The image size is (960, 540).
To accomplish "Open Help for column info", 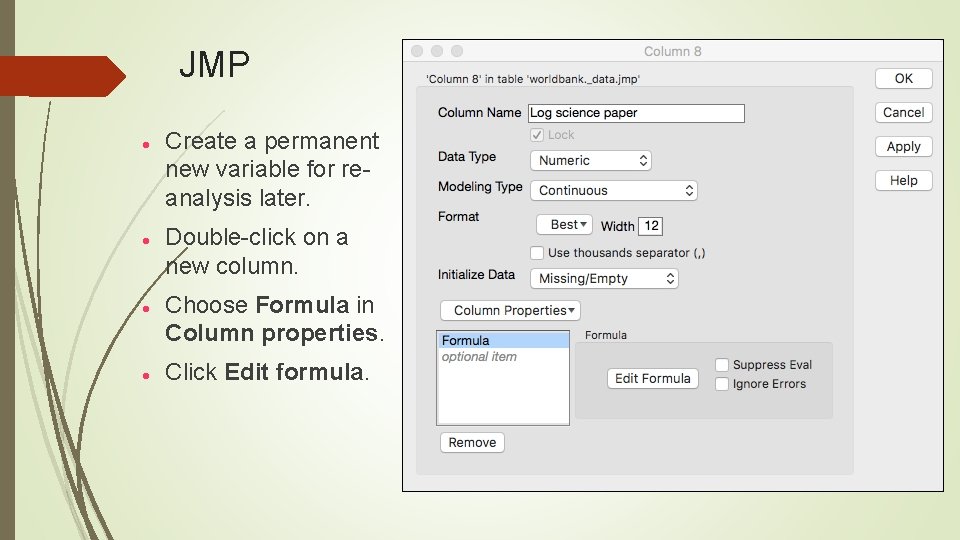I will tap(903, 181).
